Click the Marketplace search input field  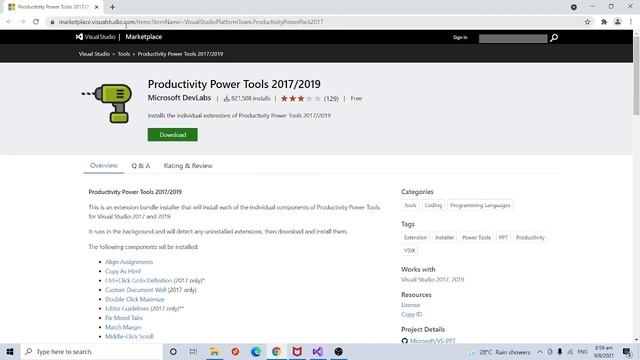pos(513,38)
